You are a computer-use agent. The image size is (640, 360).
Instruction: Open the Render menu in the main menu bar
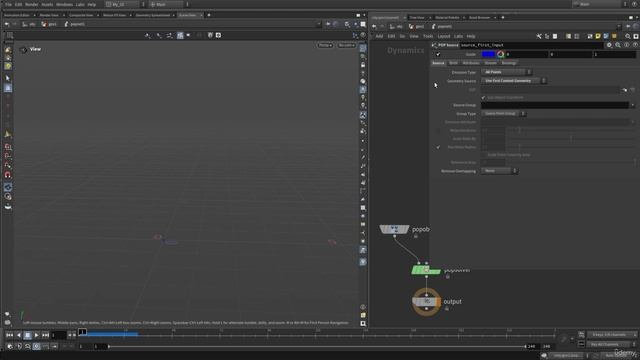(31, 4)
